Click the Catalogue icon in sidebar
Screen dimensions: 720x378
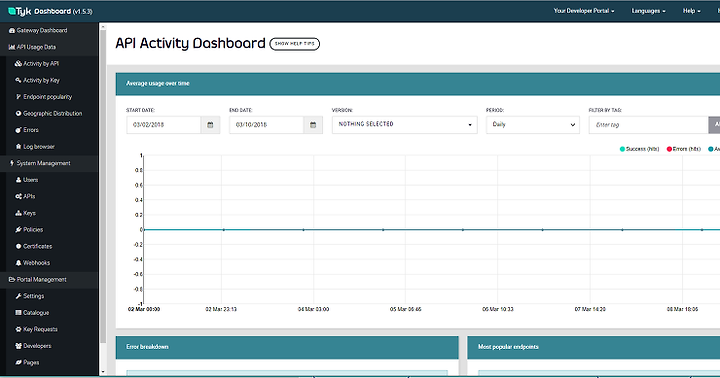(18, 313)
